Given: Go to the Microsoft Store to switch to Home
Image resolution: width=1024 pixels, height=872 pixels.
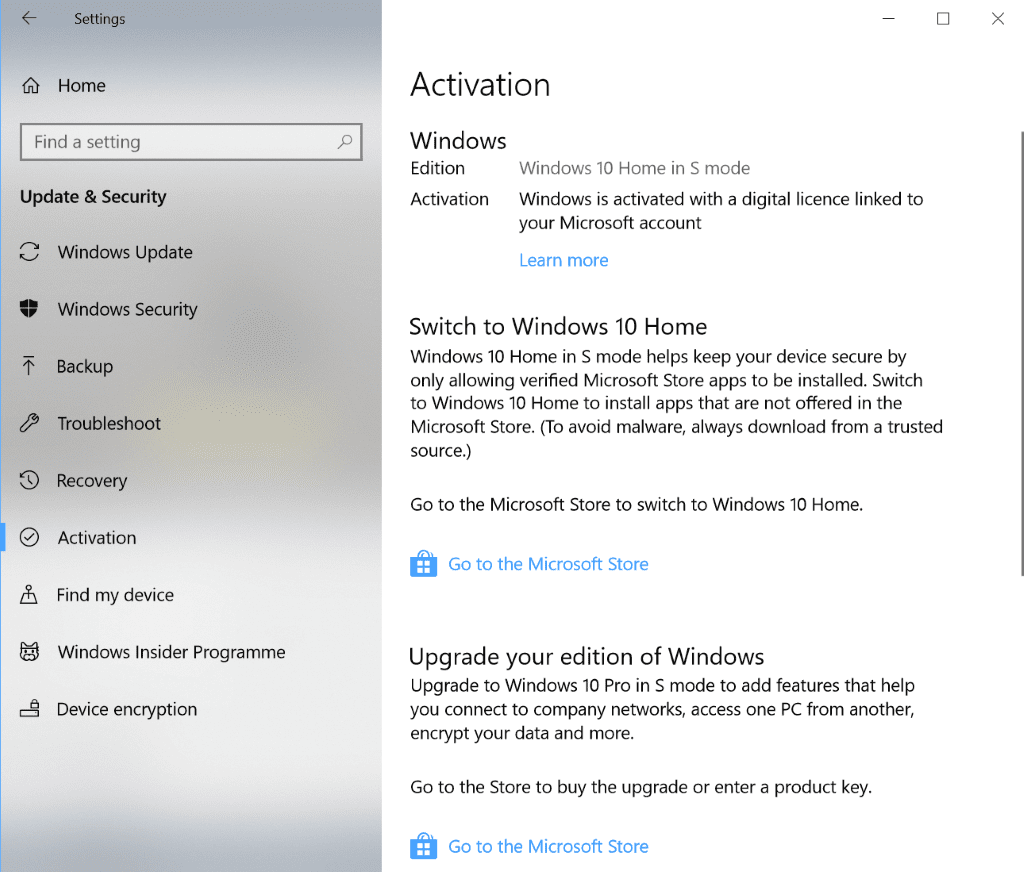Looking at the screenshot, I should coord(548,564).
